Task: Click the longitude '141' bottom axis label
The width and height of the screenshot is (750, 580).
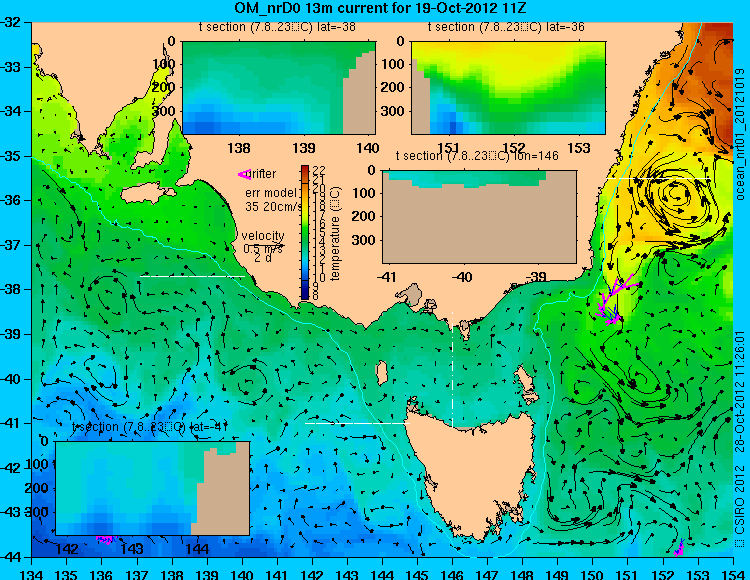Action: coord(277,573)
